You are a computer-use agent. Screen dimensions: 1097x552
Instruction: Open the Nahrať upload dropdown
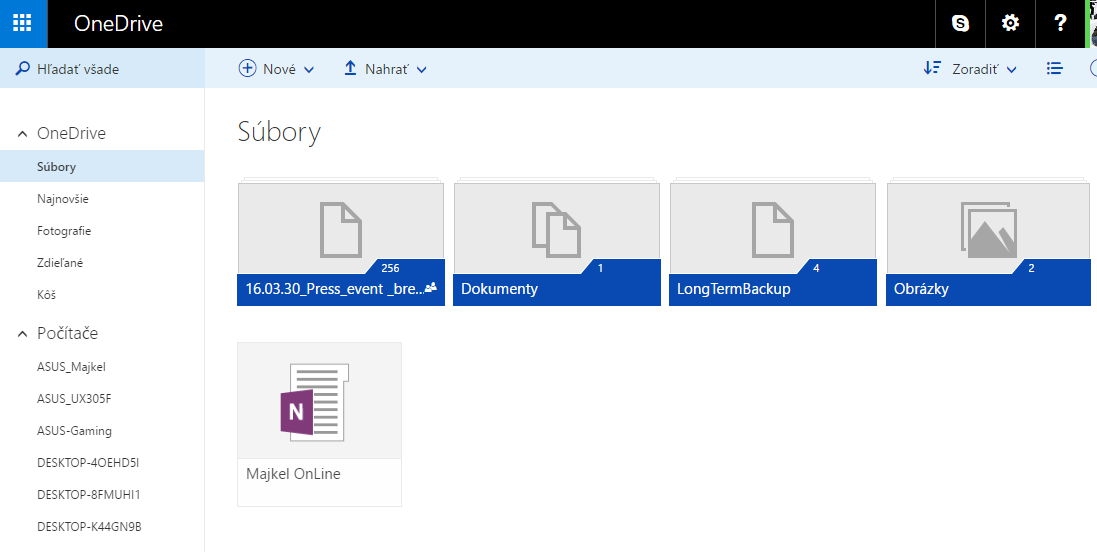(x=385, y=69)
